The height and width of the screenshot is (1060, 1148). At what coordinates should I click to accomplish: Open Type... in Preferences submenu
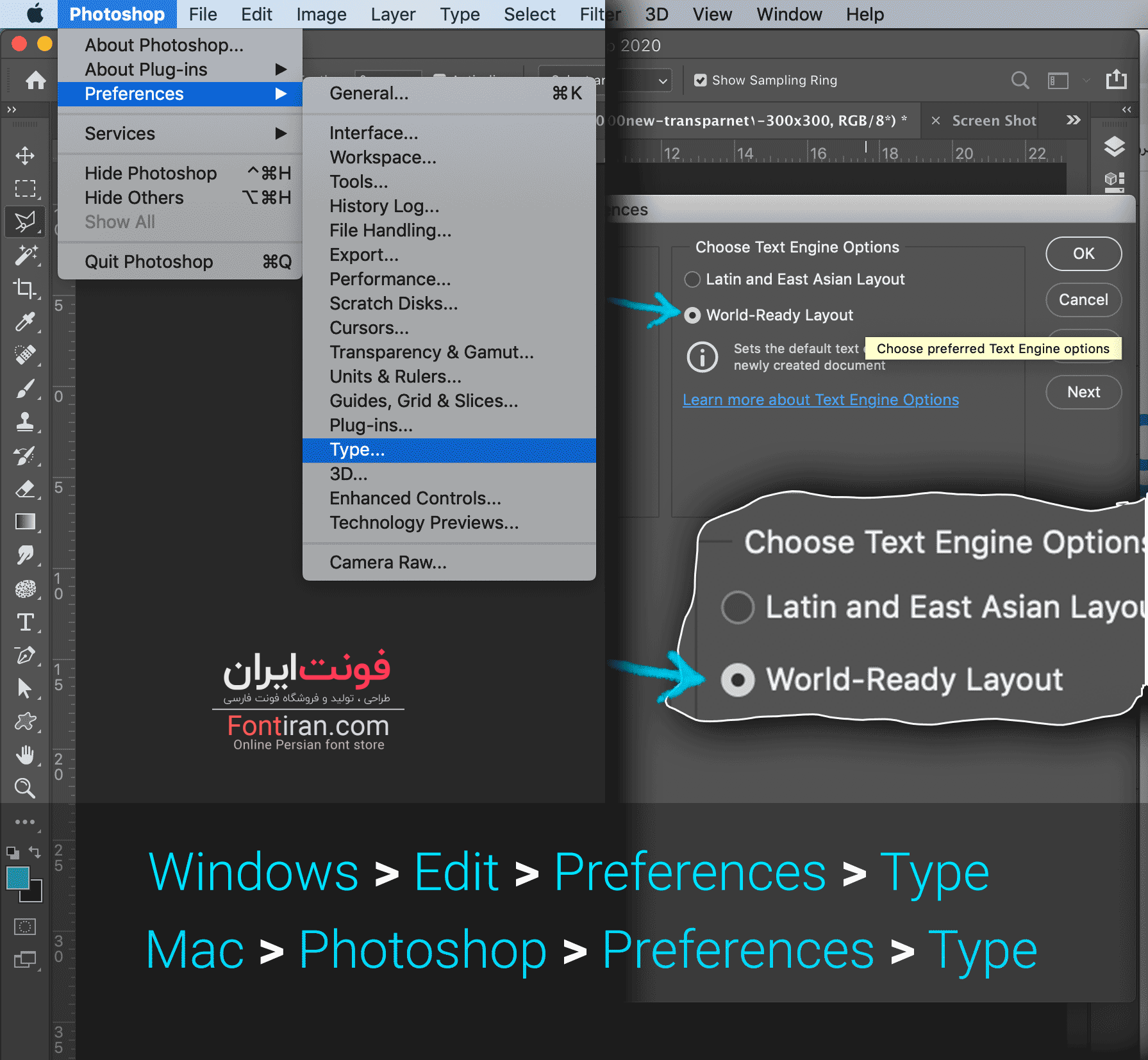357,450
